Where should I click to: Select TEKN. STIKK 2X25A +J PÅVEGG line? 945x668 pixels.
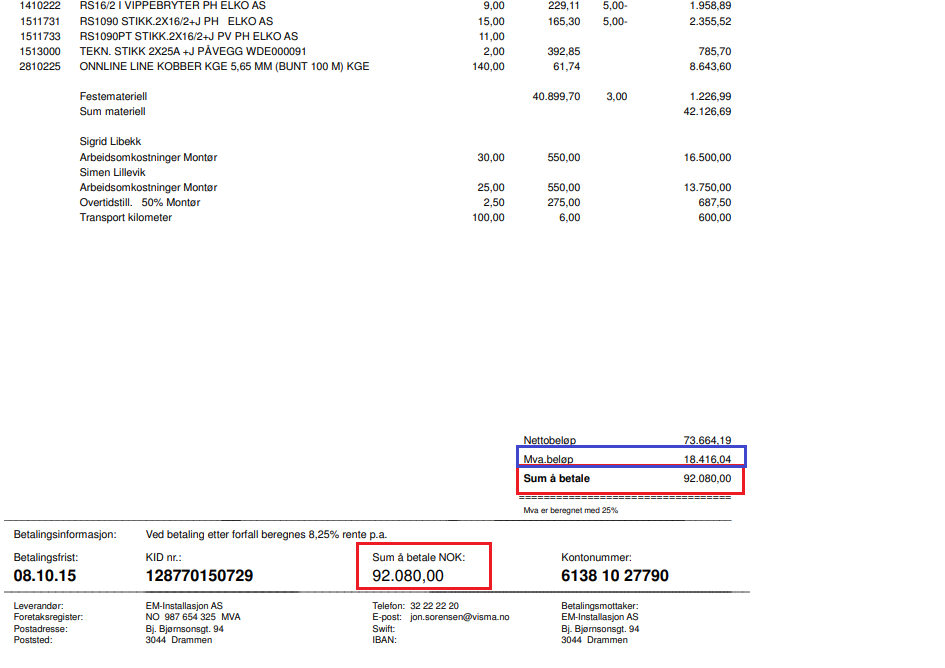tap(193, 51)
